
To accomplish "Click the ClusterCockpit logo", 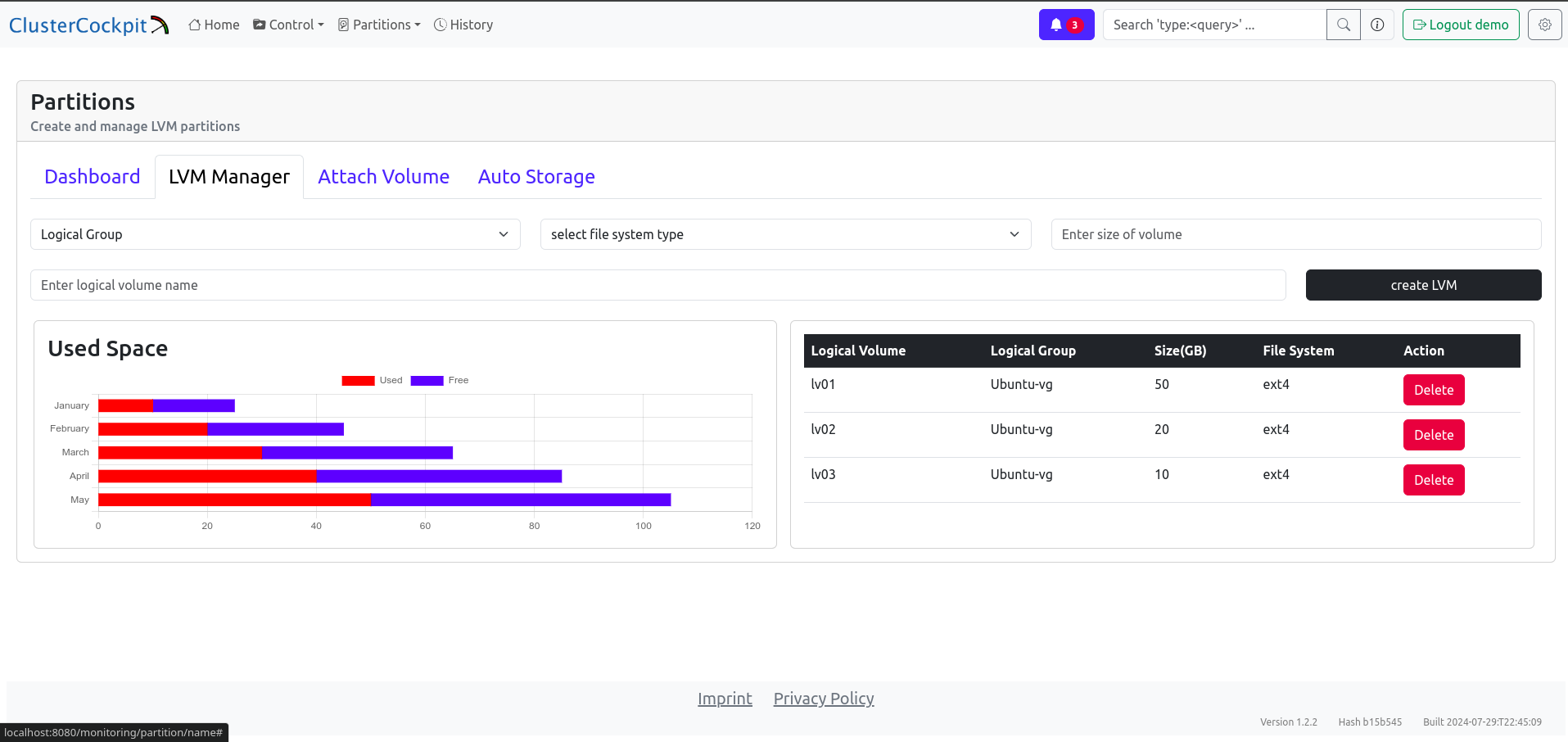I will [x=88, y=25].
